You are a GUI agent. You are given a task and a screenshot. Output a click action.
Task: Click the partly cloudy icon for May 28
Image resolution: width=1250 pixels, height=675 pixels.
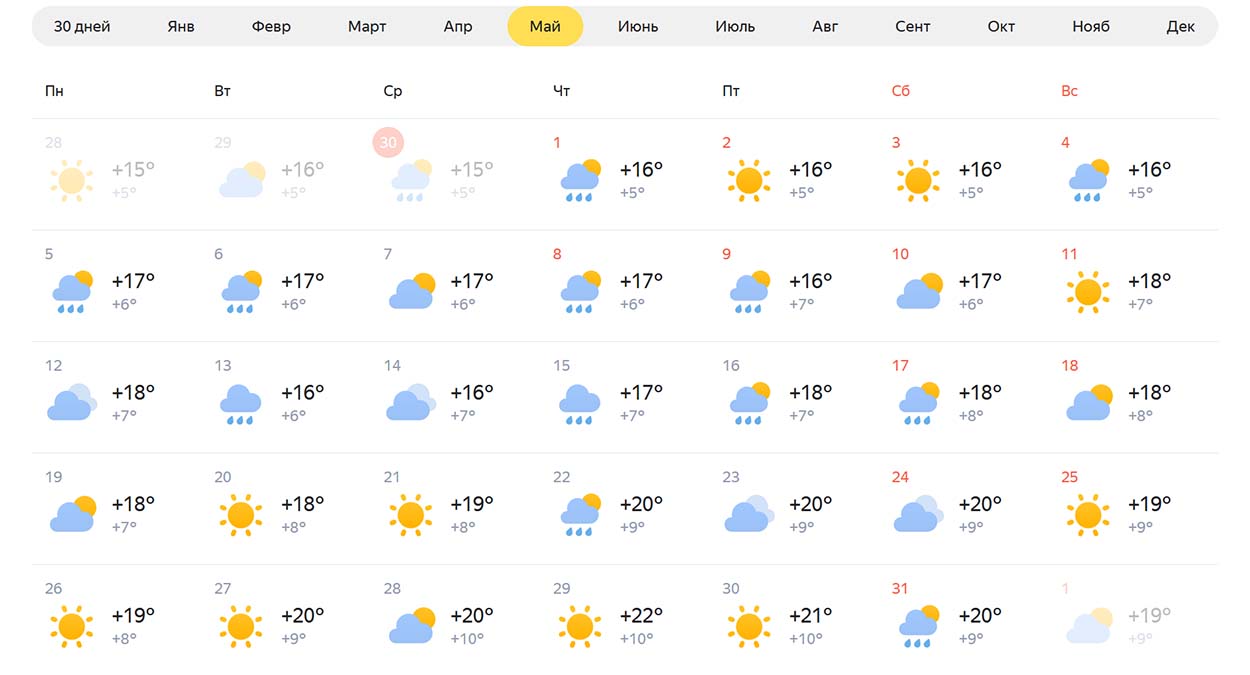412,625
